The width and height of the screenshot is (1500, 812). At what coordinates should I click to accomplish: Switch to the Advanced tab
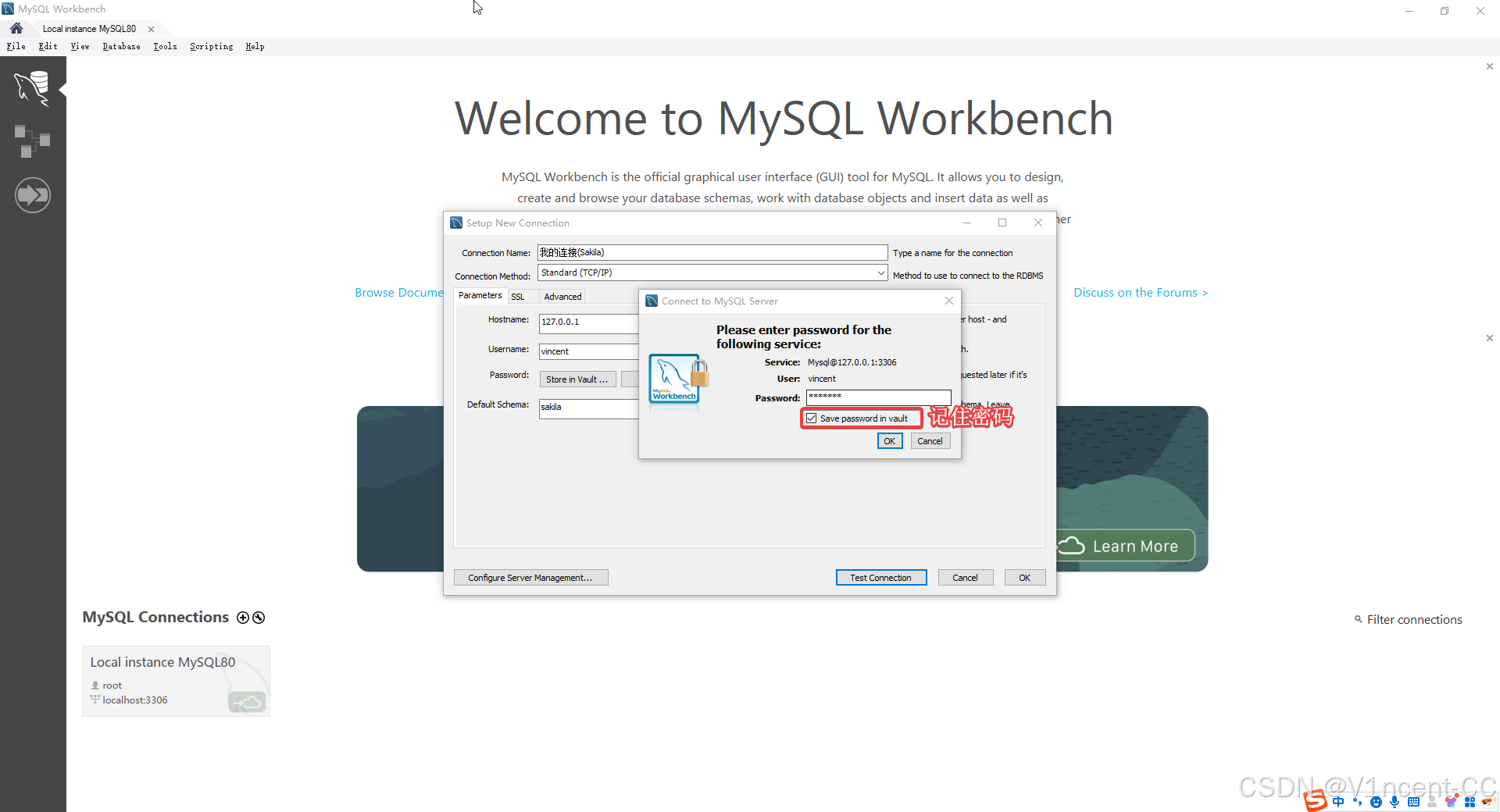[x=562, y=297]
